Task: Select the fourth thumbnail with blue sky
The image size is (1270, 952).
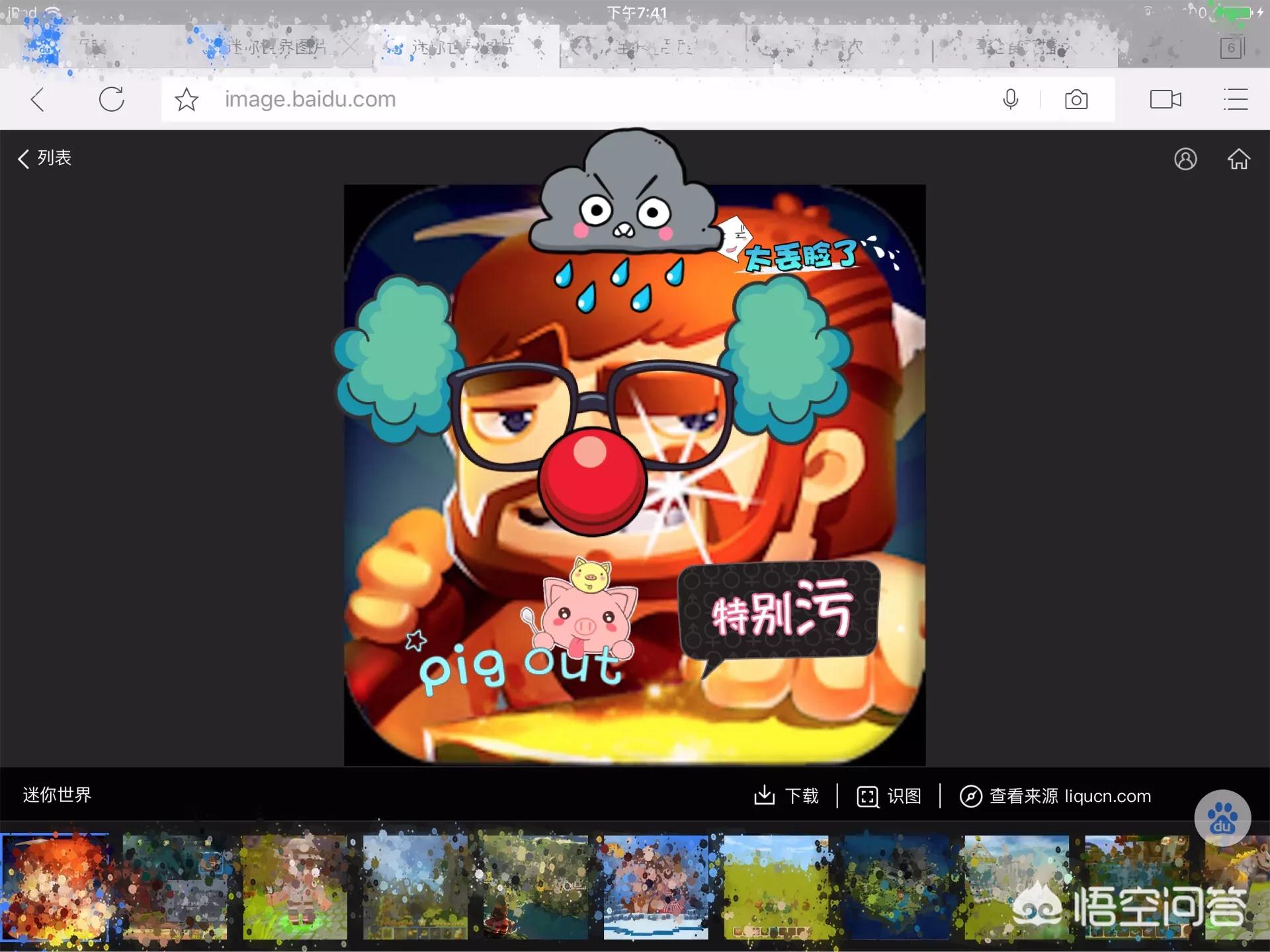Action: click(415, 887)
